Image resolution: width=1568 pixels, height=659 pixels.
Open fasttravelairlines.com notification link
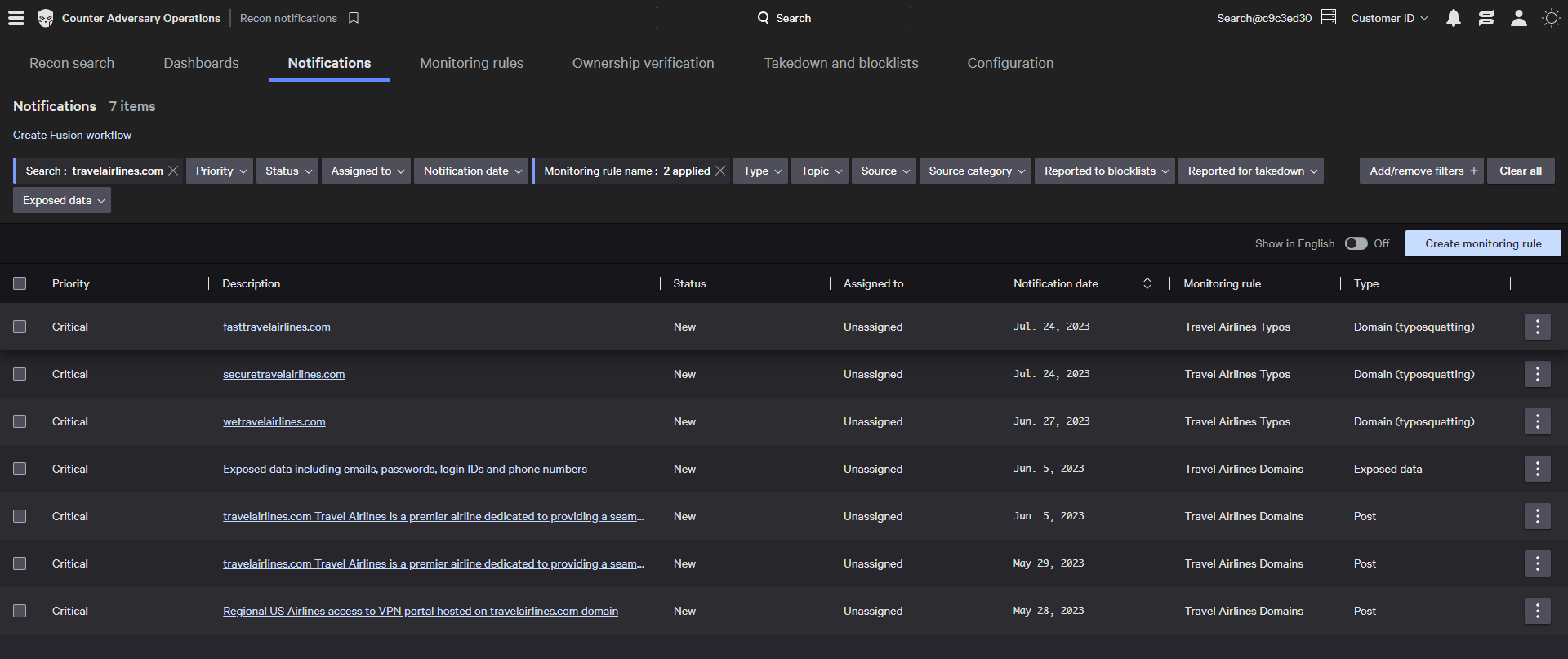(277, 327)
